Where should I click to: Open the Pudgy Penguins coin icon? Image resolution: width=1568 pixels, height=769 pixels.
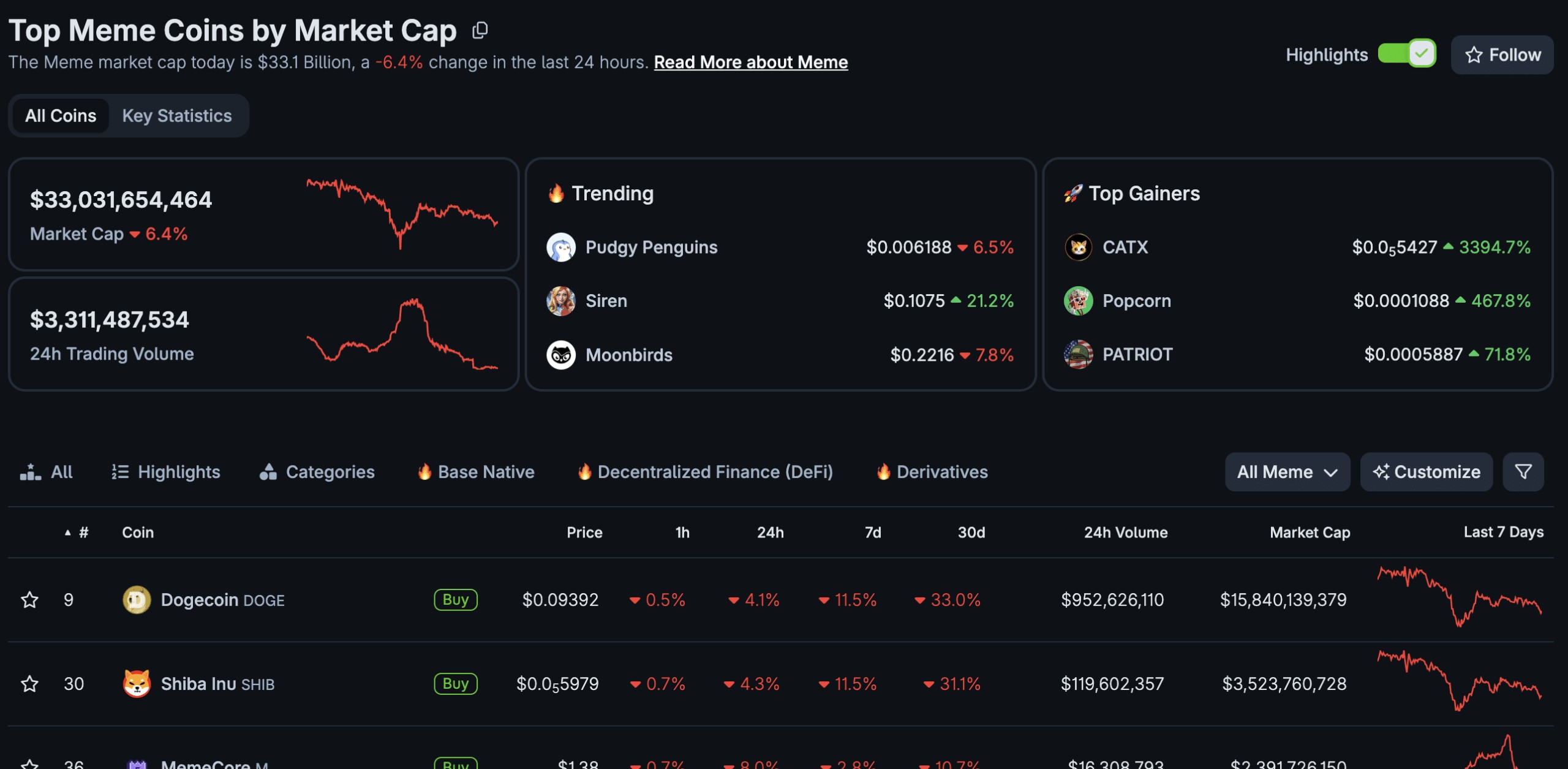(x=561, y=247)
